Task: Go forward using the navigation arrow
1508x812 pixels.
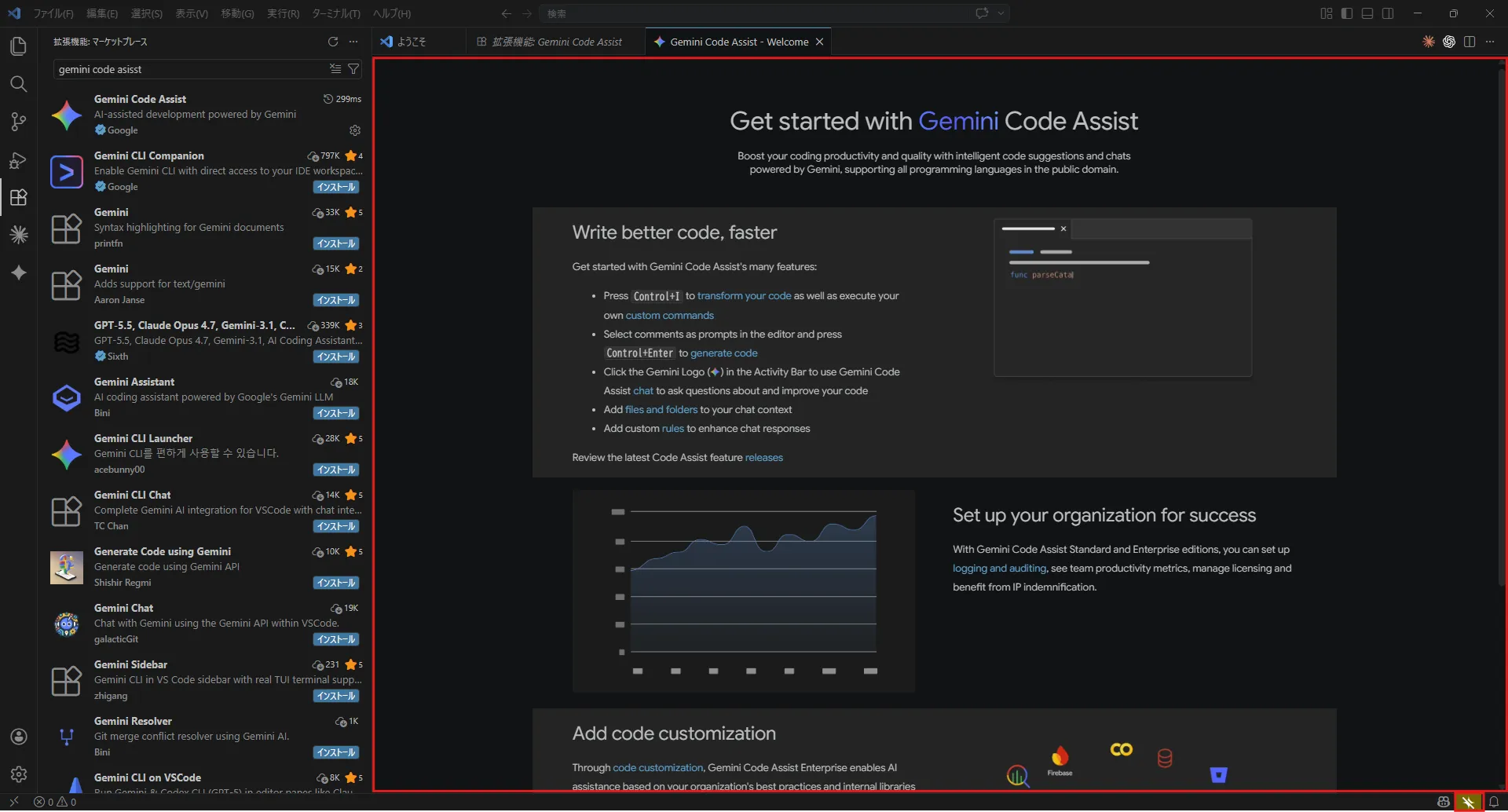Action: coord(527,13)
